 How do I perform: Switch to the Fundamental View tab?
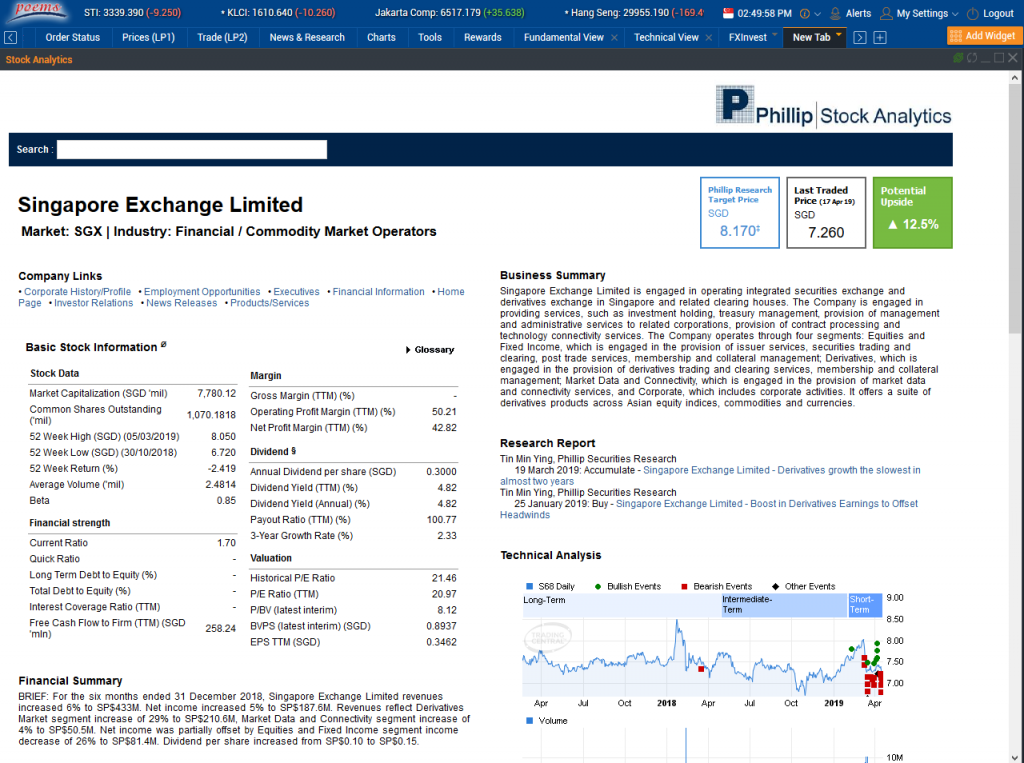(564, 37)
